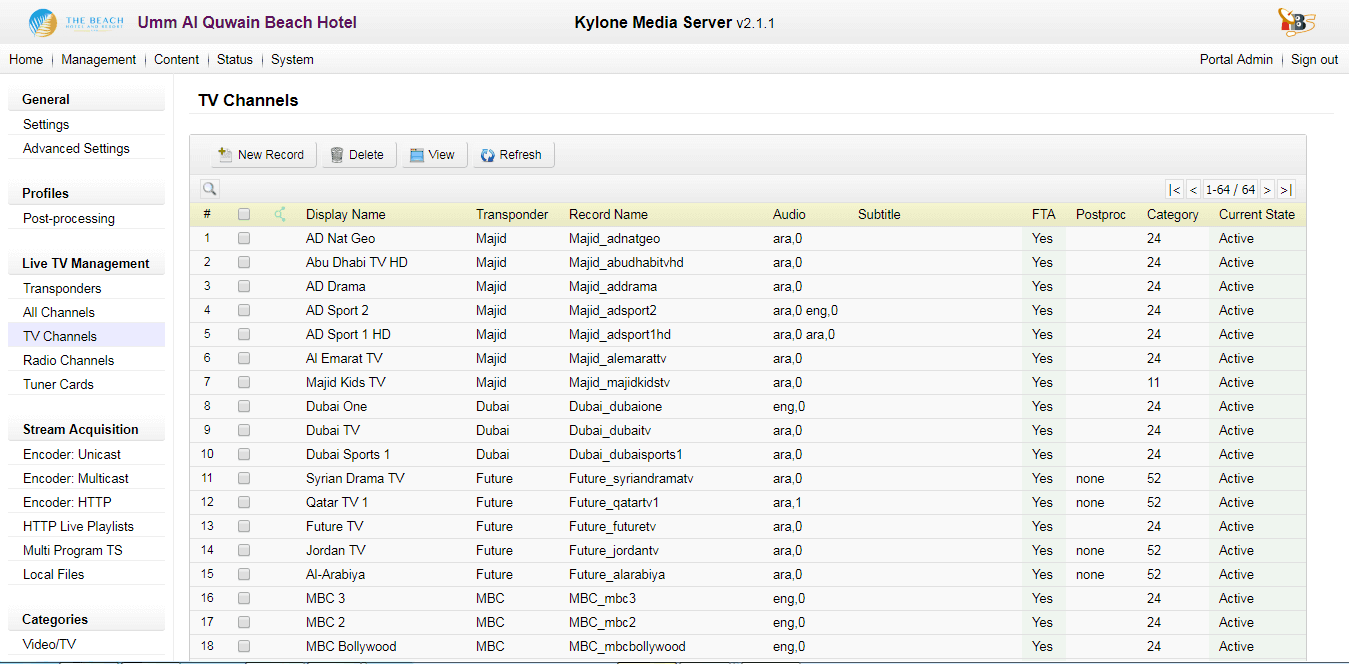Image resolution: width=1349 pixels, height=664 pixels.
Task: Click the Delete button in the toolbar
Action: [x=357, y=155]
